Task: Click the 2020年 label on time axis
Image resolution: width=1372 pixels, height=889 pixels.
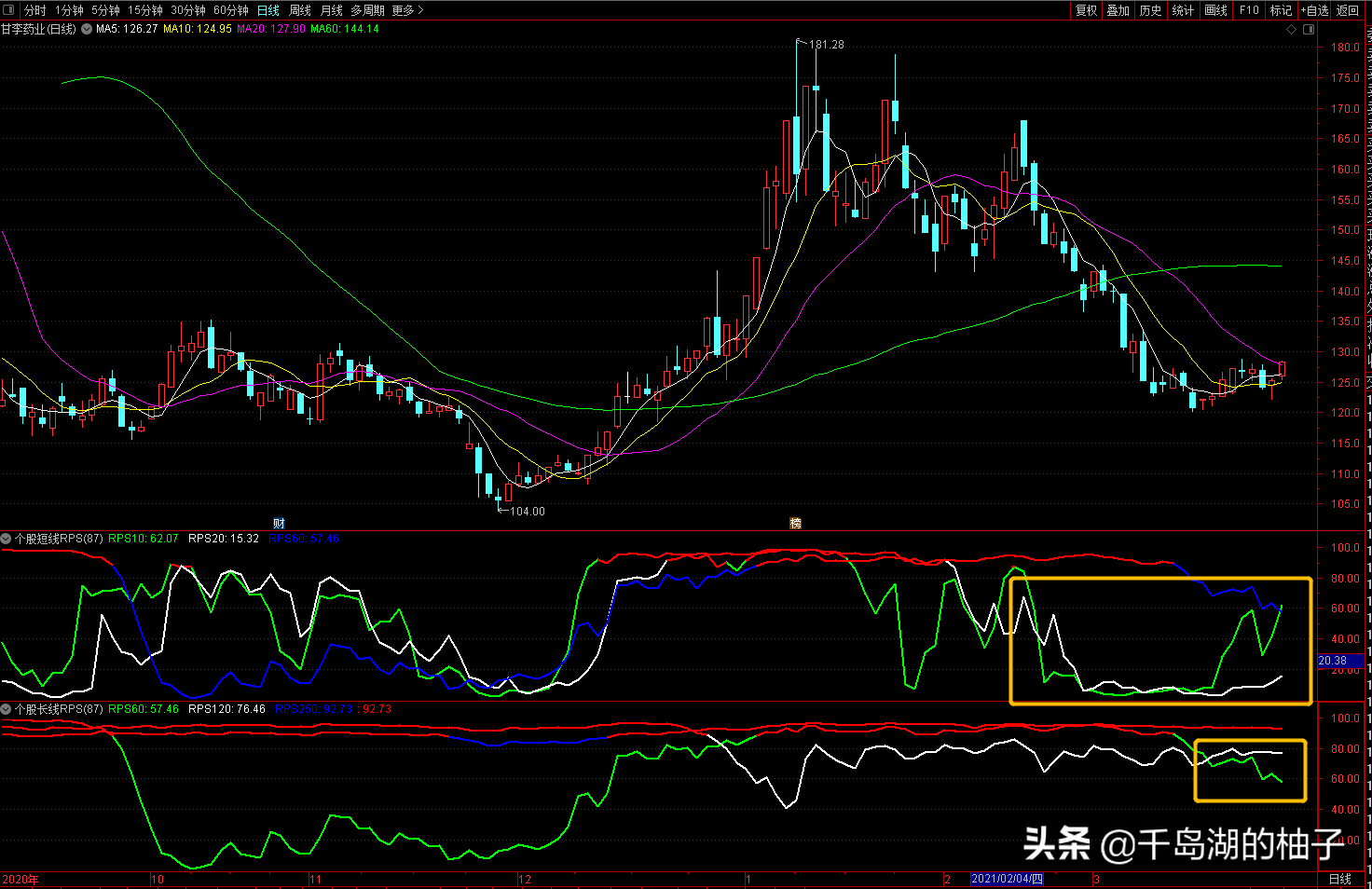Action: (x=21, y=879)
